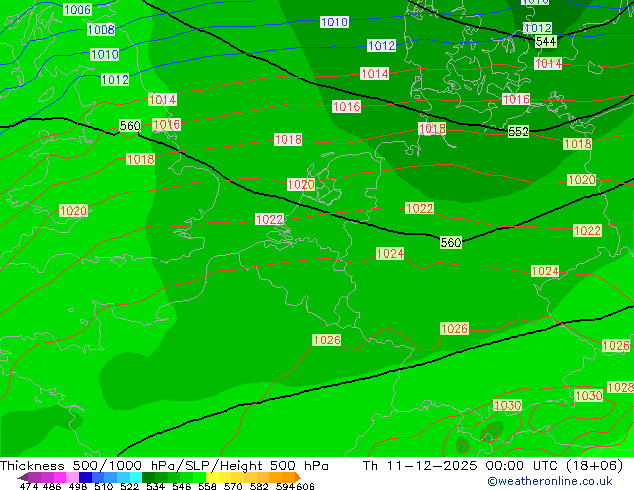
Task: Pick the bright yellow swatch above 558
Action: pos(212,477)
